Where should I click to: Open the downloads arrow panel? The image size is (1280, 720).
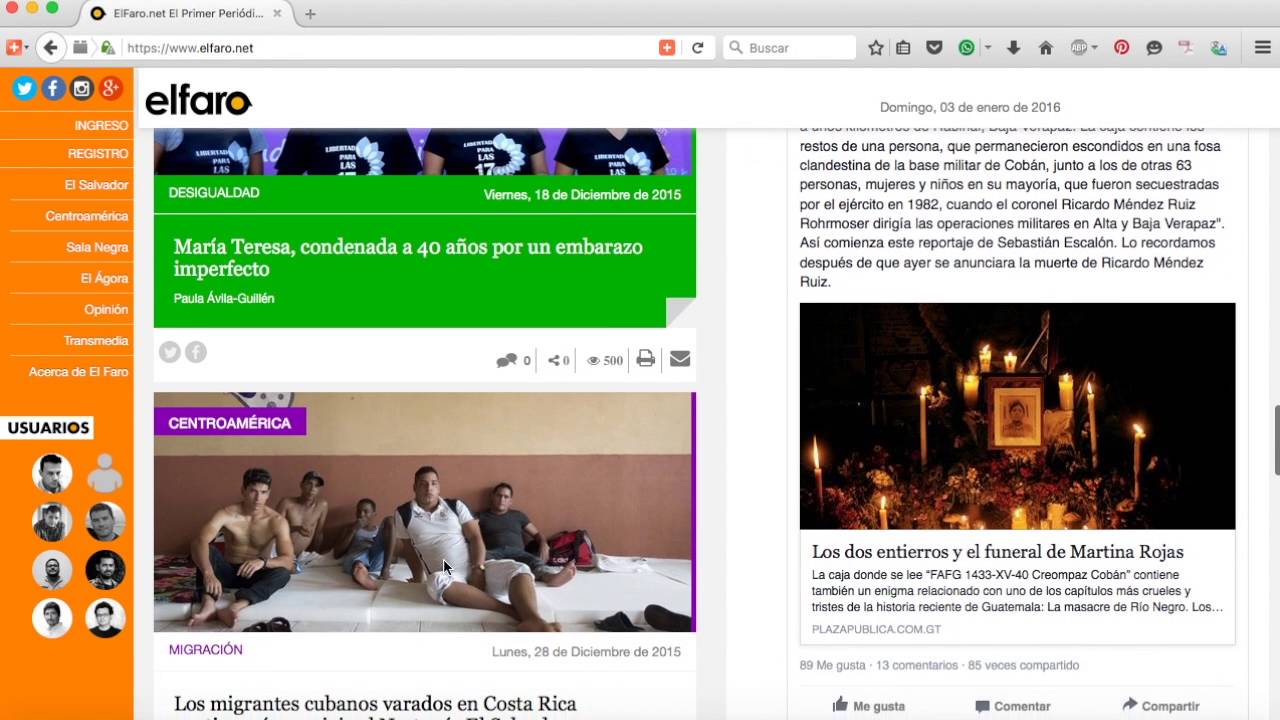[x=1013, y=47]
